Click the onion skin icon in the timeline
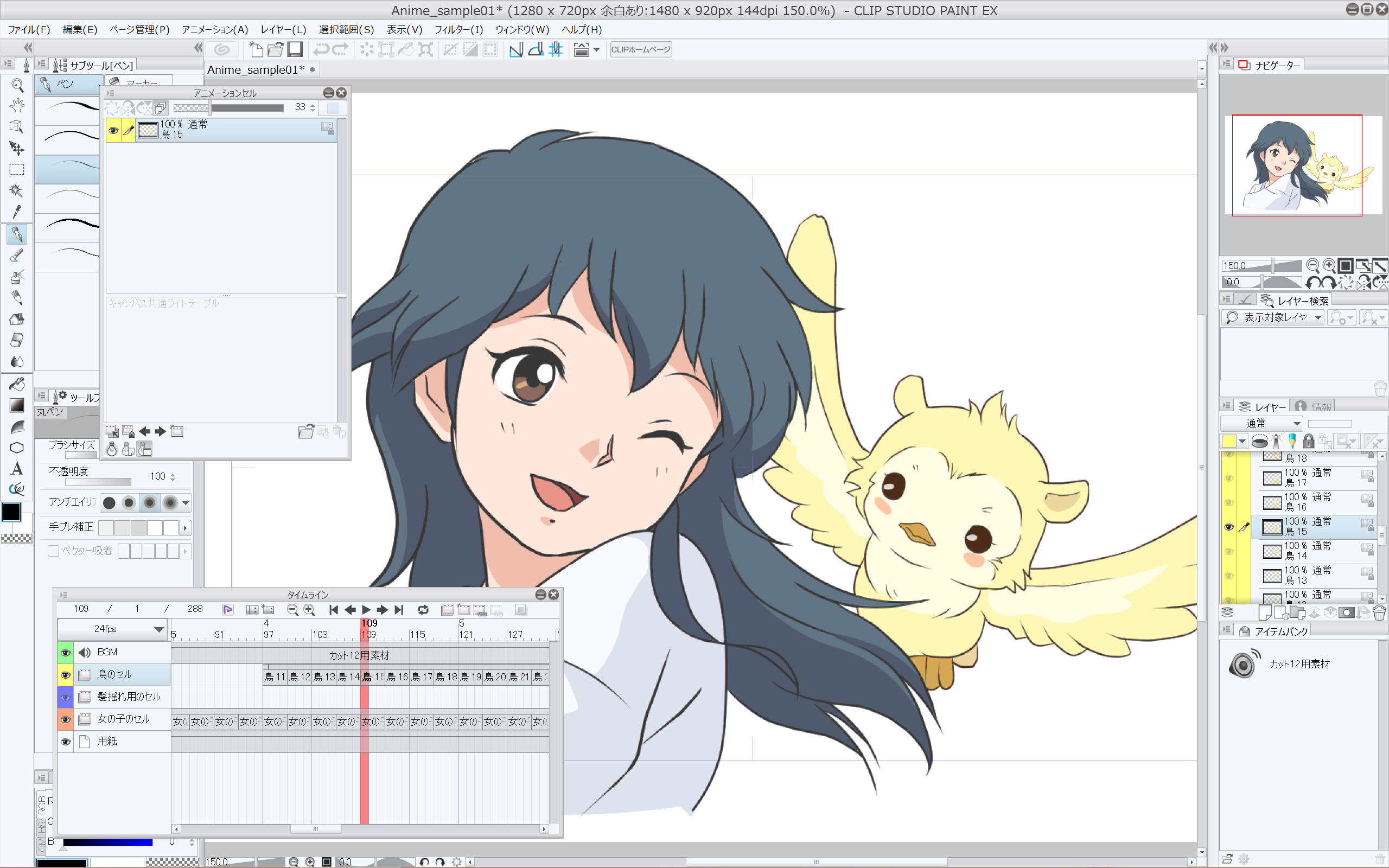 pos(520,610)
